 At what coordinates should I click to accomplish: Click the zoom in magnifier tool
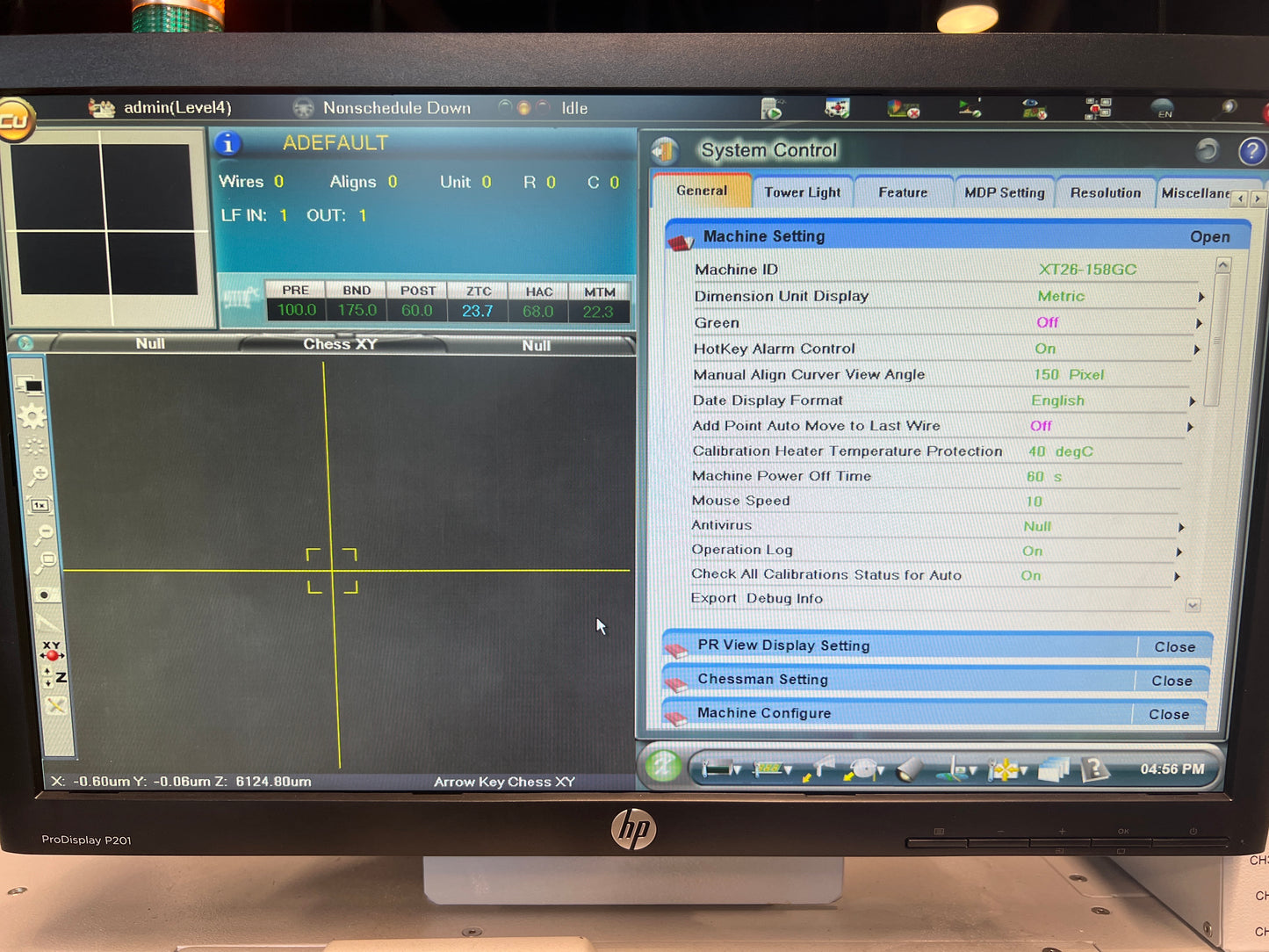point(38,476)
